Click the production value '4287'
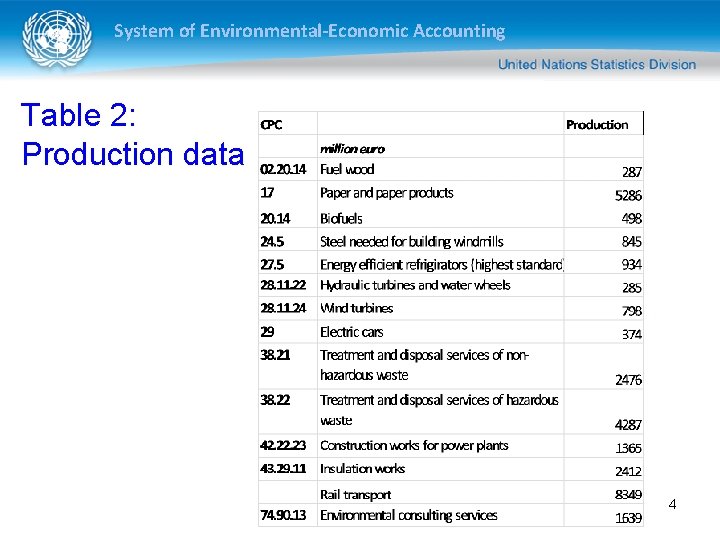 click(628, 425)
